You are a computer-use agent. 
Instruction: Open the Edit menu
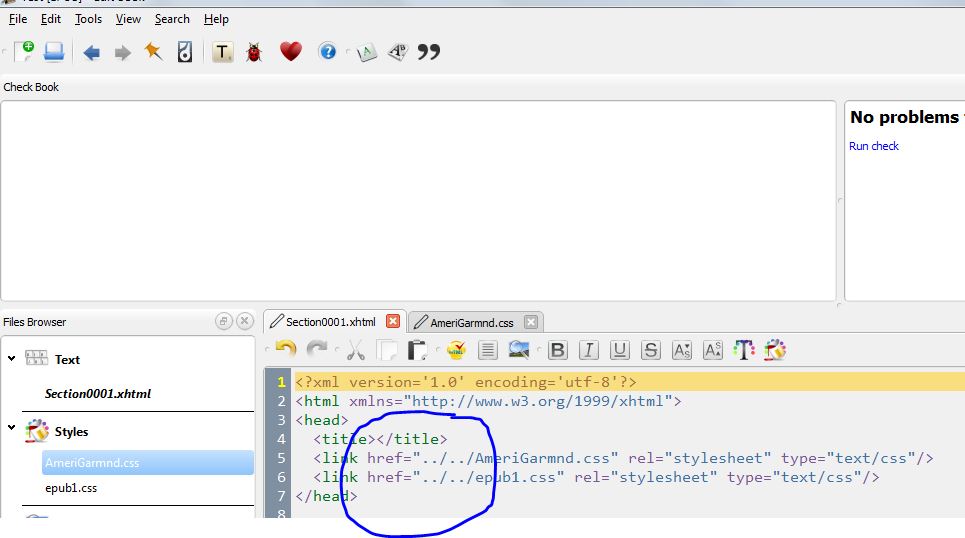50,19
